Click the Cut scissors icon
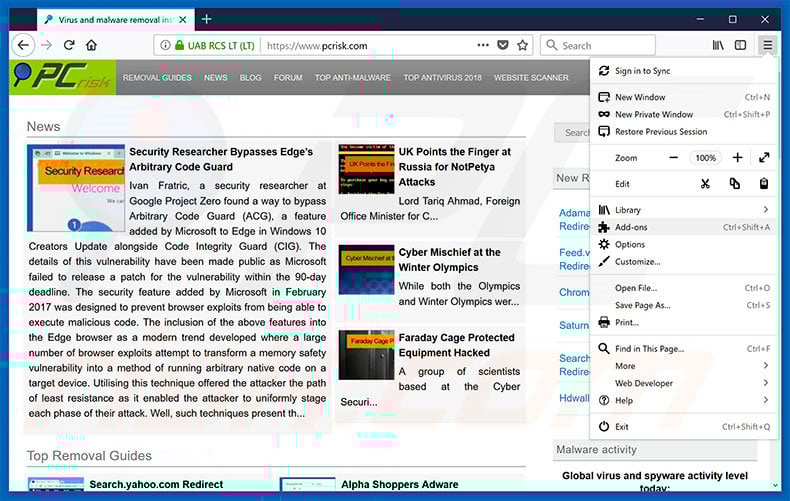The image size is (790, 501). pyautogui.click(x=705, y=184)
